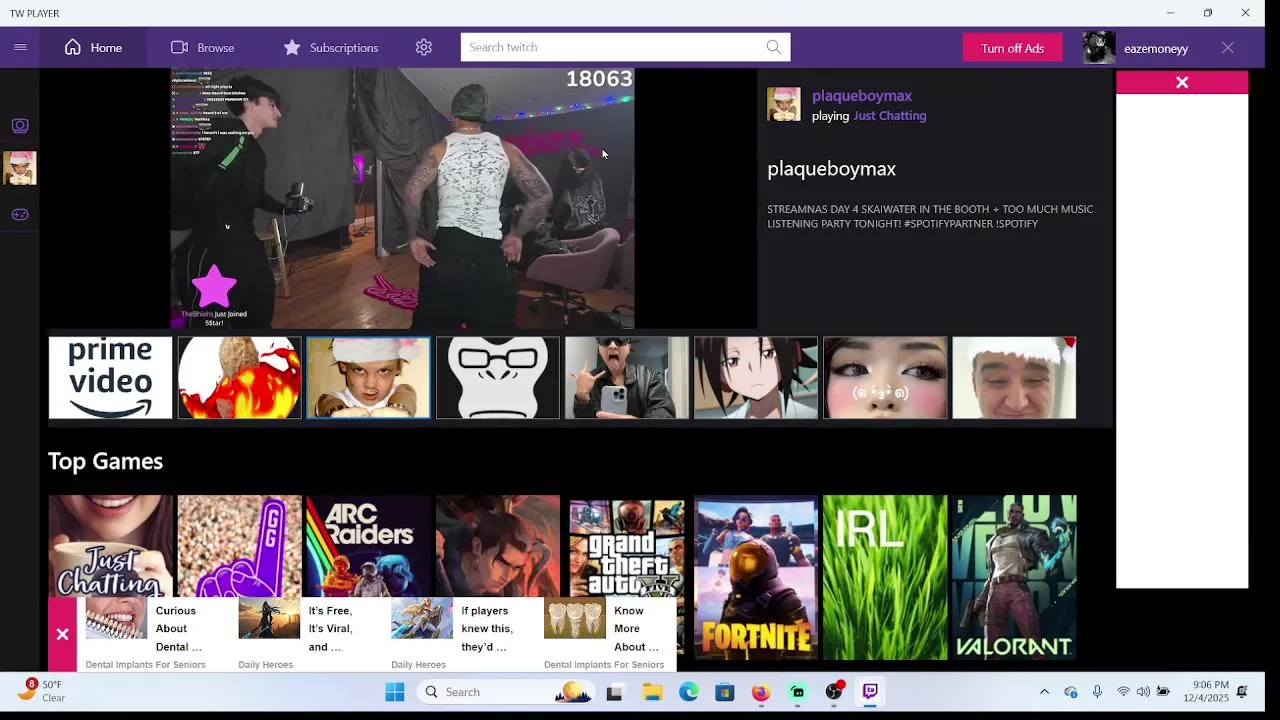Open the Fortnite game tile
Viewport: 1280px width, 720px height.
click(755, 577)
